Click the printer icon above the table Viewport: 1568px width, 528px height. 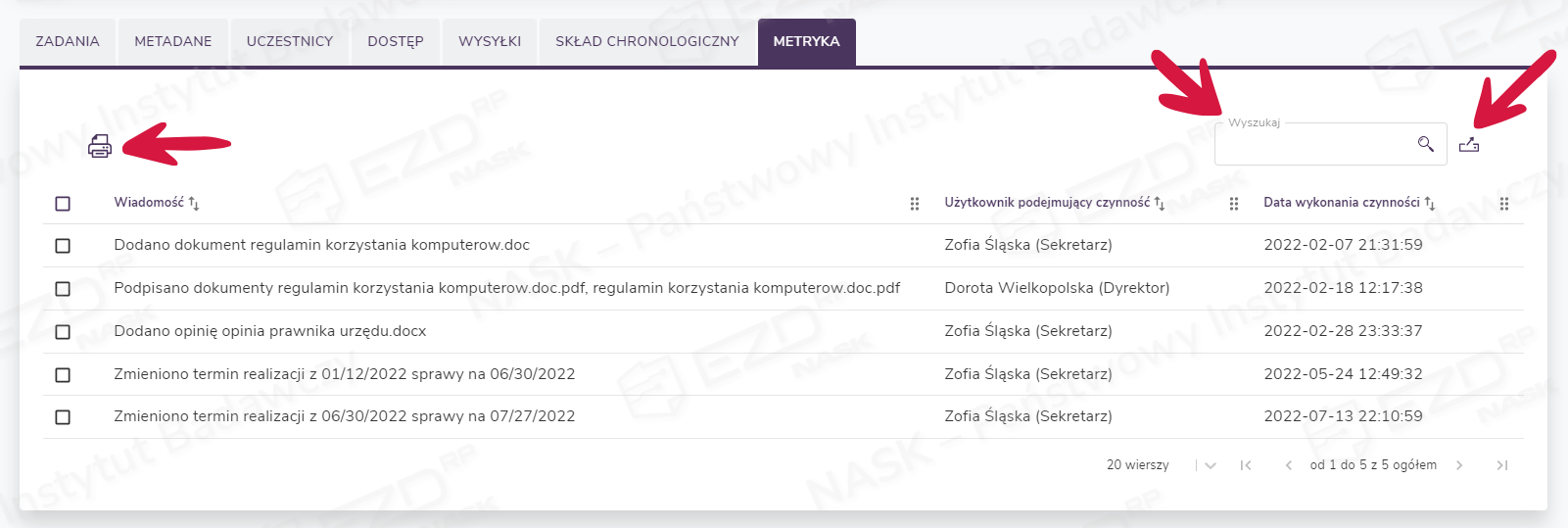100,147
